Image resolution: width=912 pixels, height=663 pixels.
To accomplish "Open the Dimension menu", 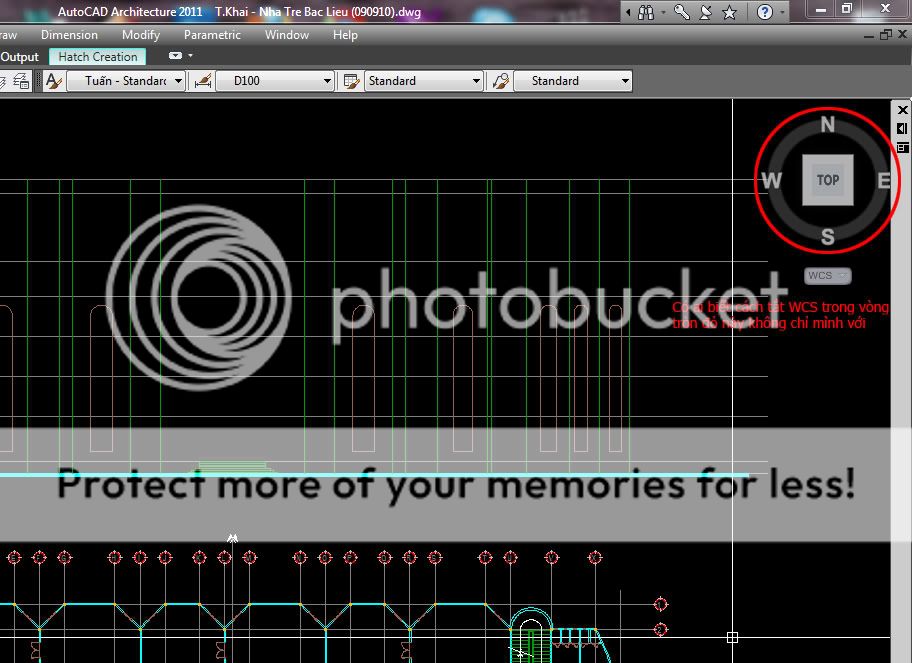I will coord(69,35).
